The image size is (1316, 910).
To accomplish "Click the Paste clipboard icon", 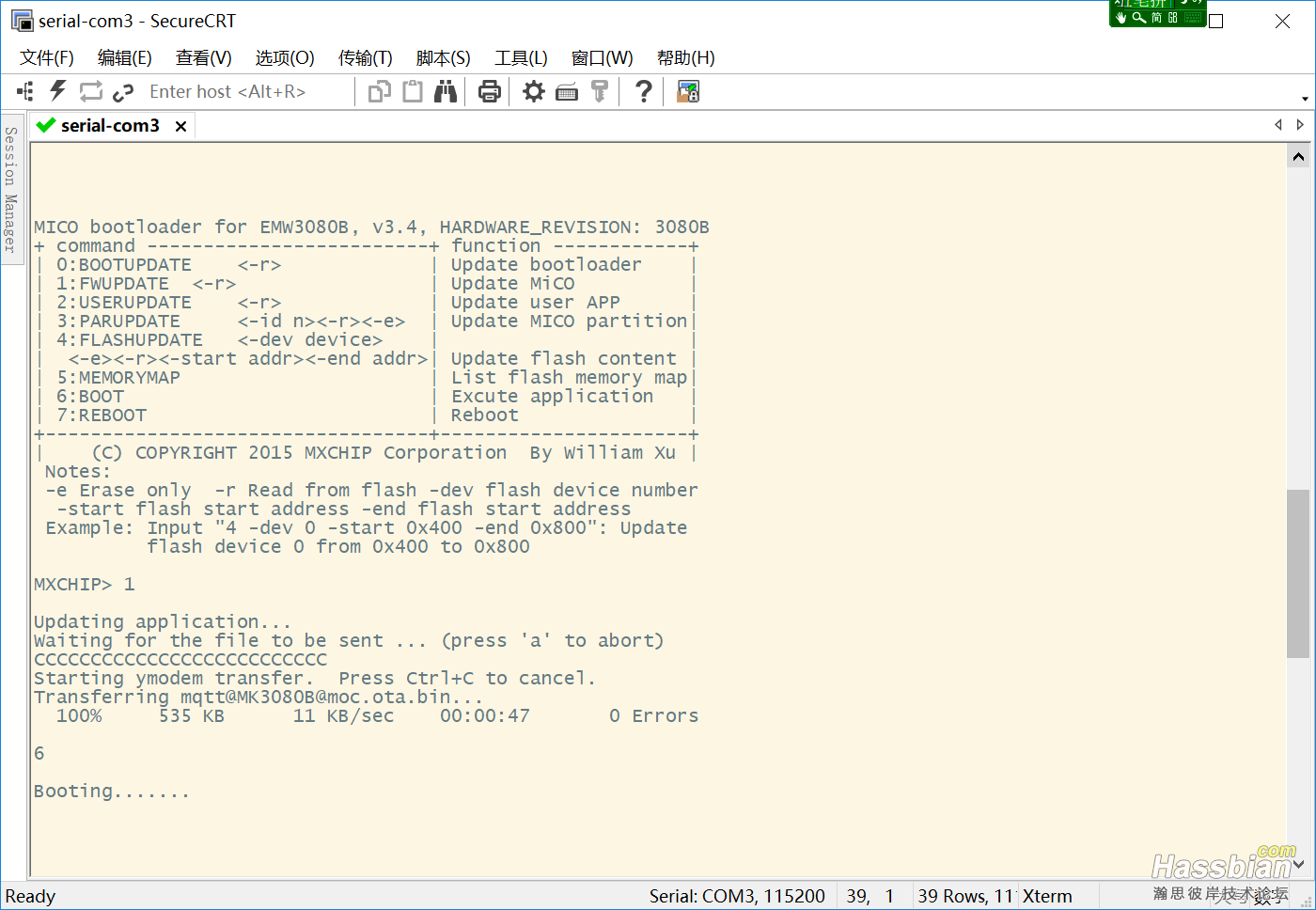I will pyautogui.click(x=412, y=91).
